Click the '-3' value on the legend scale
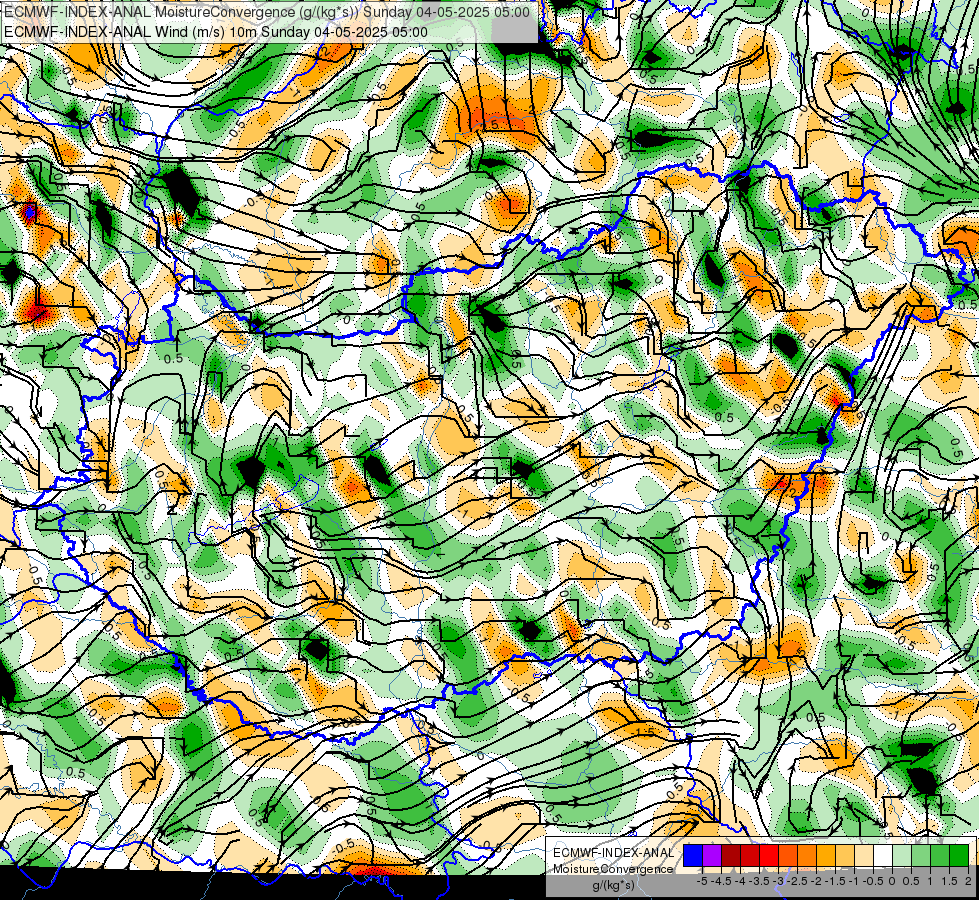979x900 pixels. (x=778, y=881)
